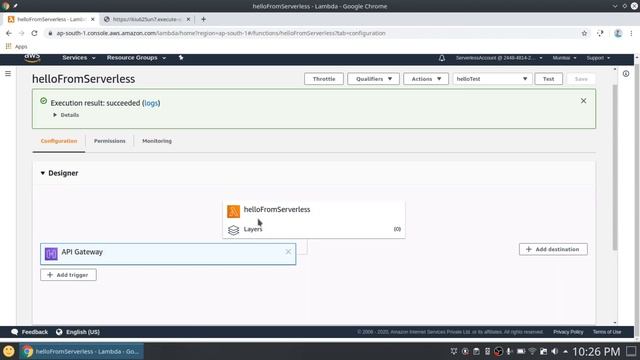Screen dimensions: 640x360
Task: Click Add destination
Action: coord(553,249)
